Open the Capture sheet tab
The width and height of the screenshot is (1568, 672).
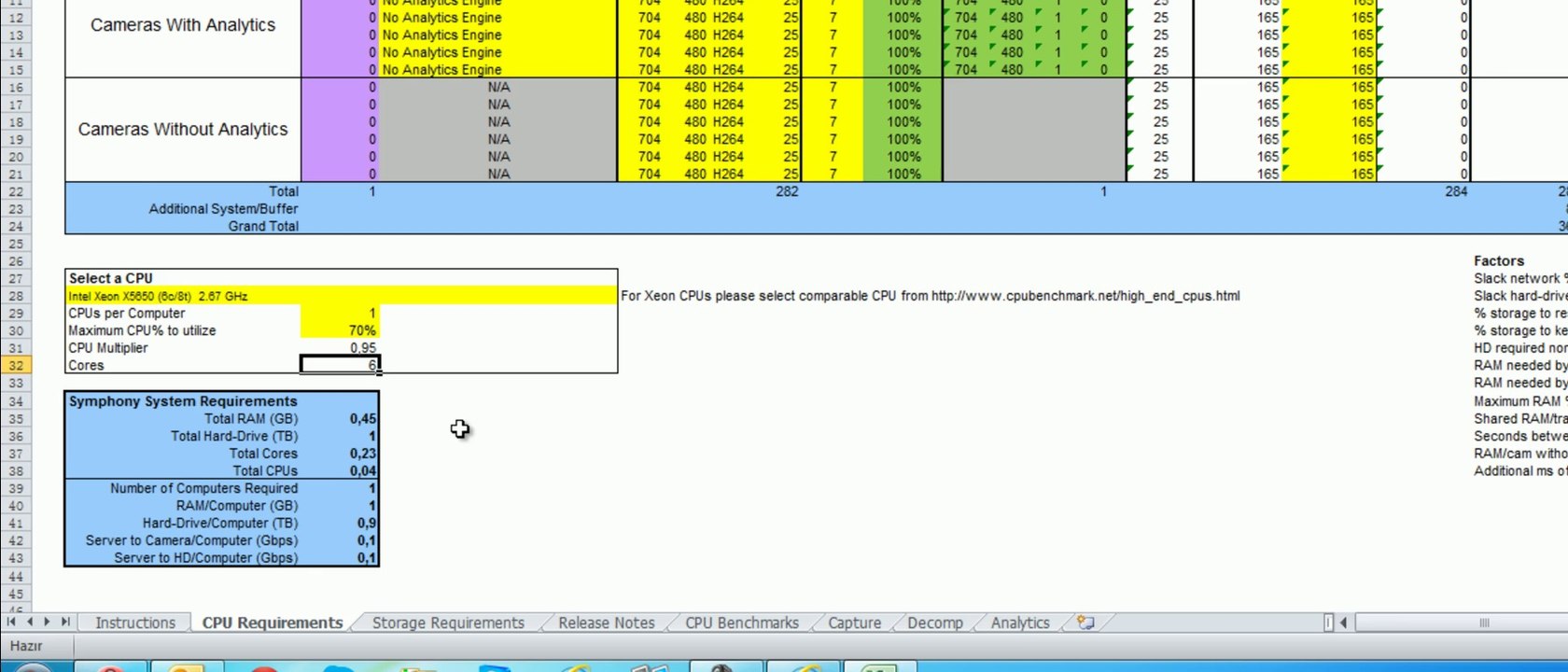click(854, 623)
